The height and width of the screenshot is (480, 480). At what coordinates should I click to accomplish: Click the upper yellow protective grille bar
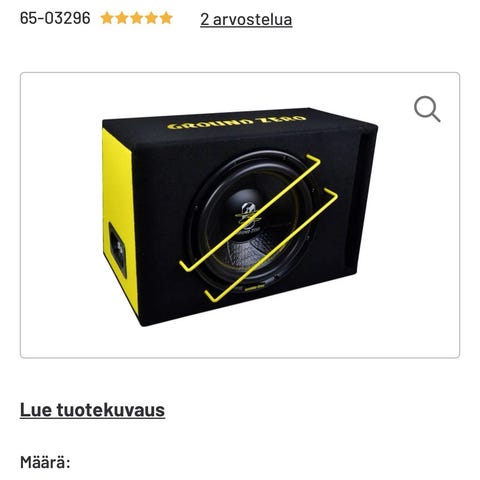(x=250, y=213)
